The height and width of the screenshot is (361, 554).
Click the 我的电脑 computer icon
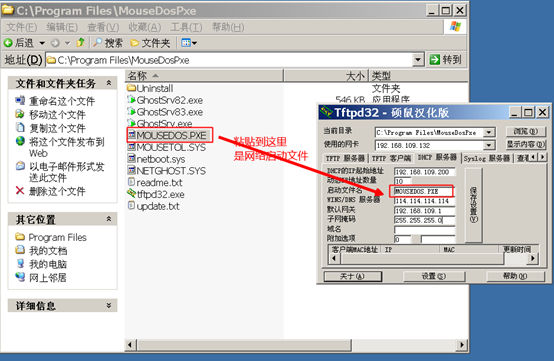tap(20, 264)
